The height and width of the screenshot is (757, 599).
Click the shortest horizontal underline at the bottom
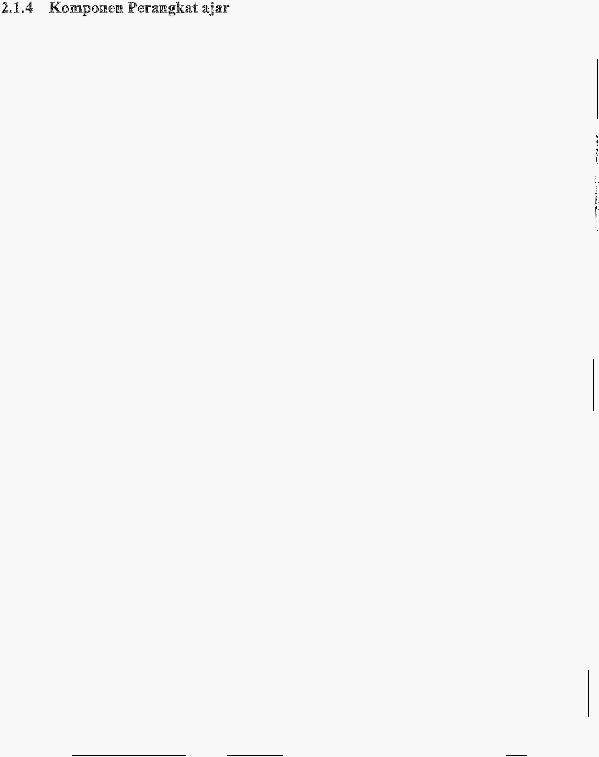coord(516,755)
